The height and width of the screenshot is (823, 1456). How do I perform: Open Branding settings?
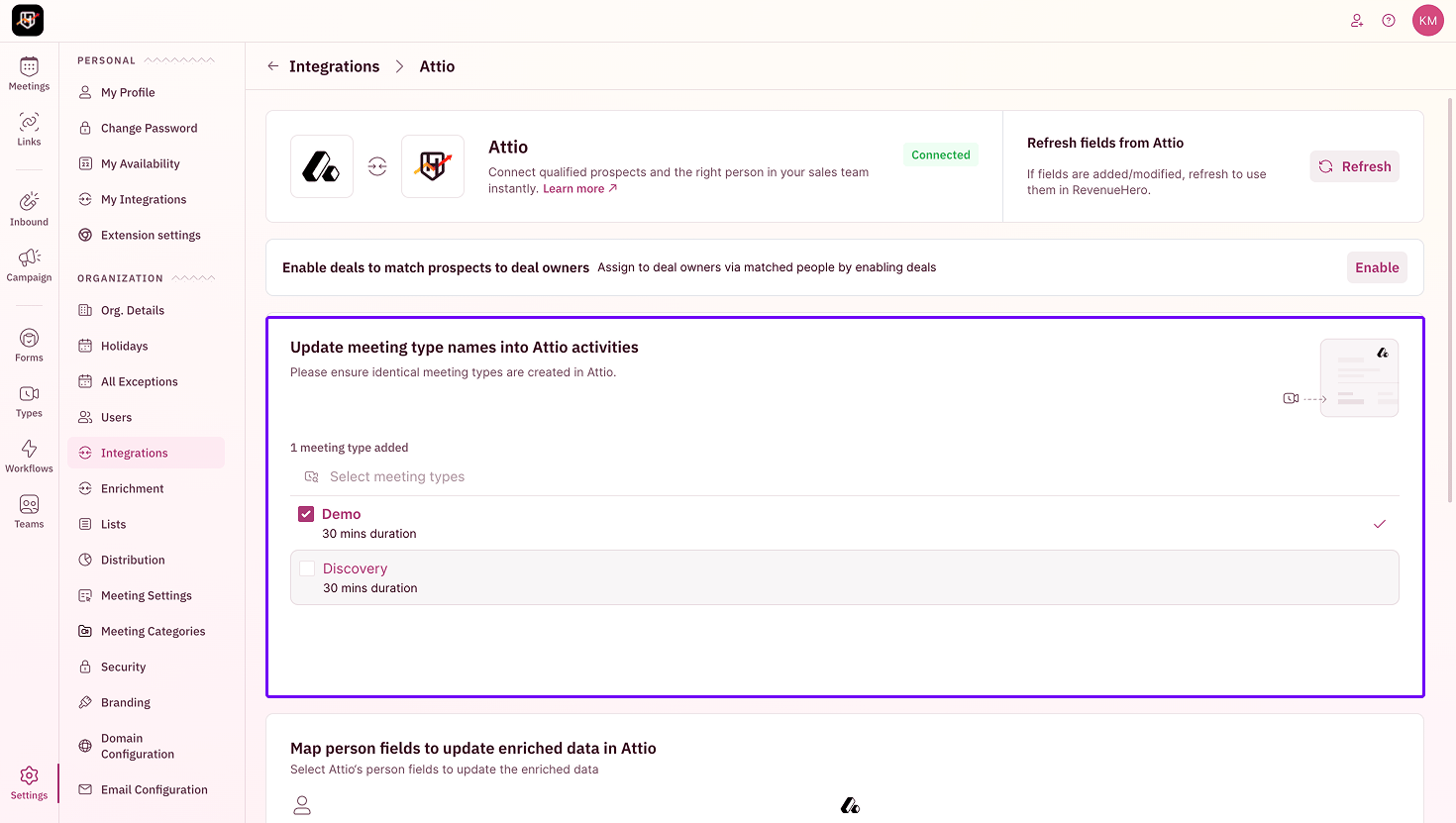[147, 702]
